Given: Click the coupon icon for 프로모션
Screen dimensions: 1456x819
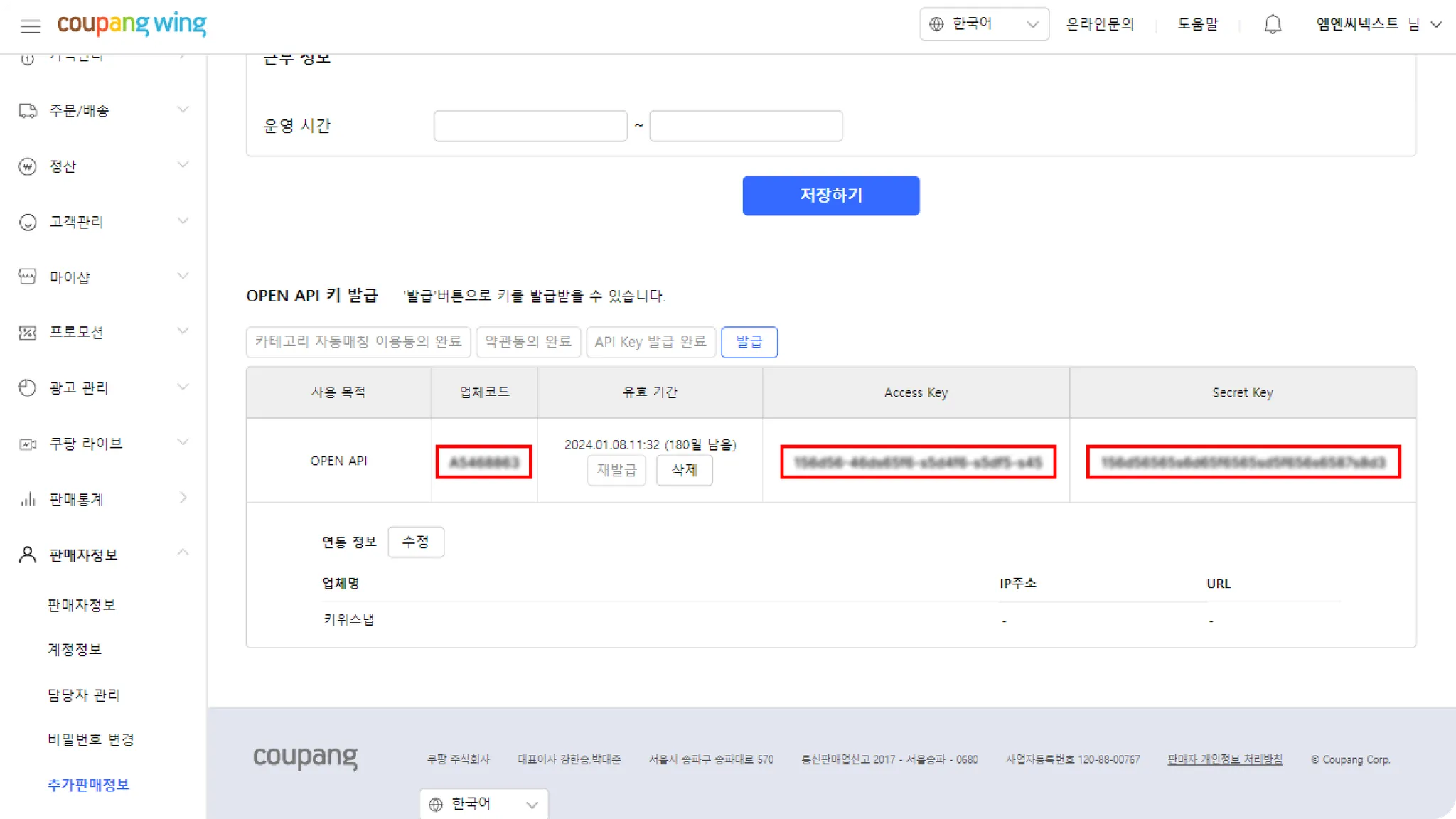Looking at the screenshot, I should pyautogui.click(x=28, y=333).
